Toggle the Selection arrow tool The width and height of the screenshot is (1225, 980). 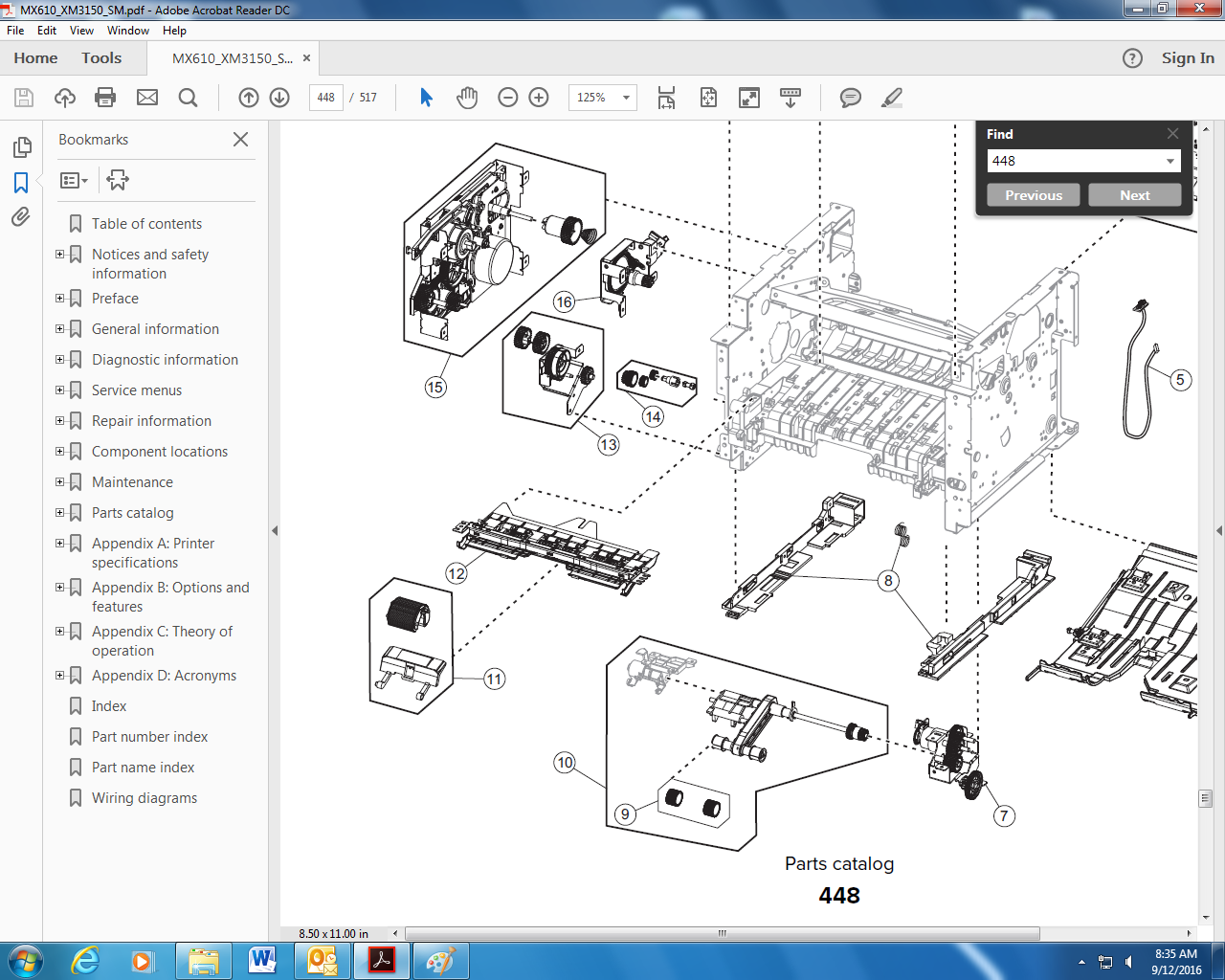pyautogui.click(x=426, y=98)
